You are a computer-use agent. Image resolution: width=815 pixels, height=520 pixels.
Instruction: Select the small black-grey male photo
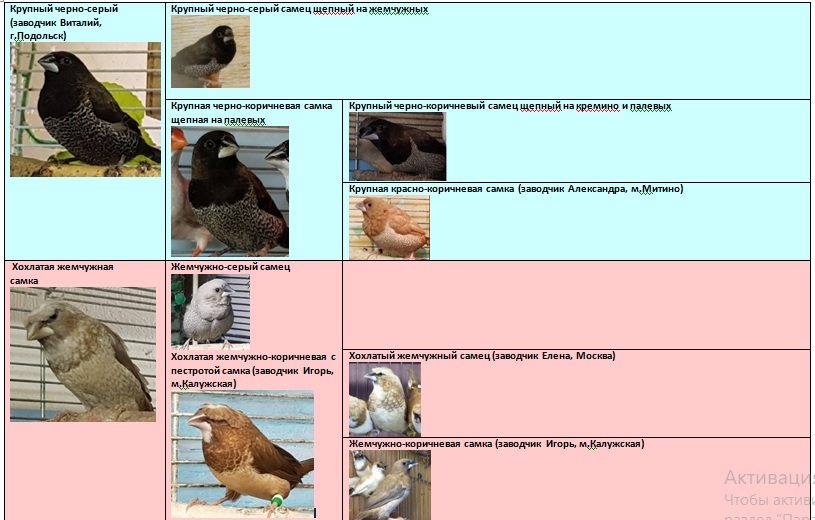click(210, 52)
